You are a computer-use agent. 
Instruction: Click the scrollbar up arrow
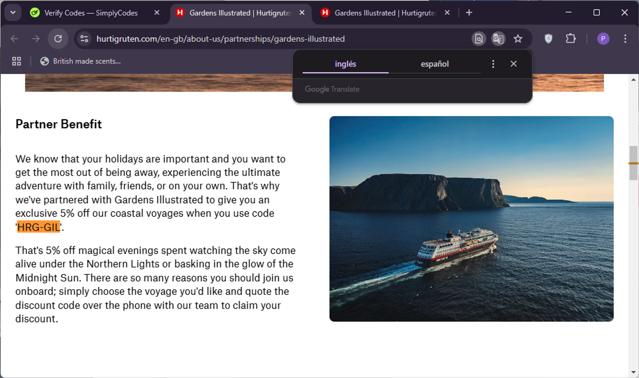coord(633,80)
